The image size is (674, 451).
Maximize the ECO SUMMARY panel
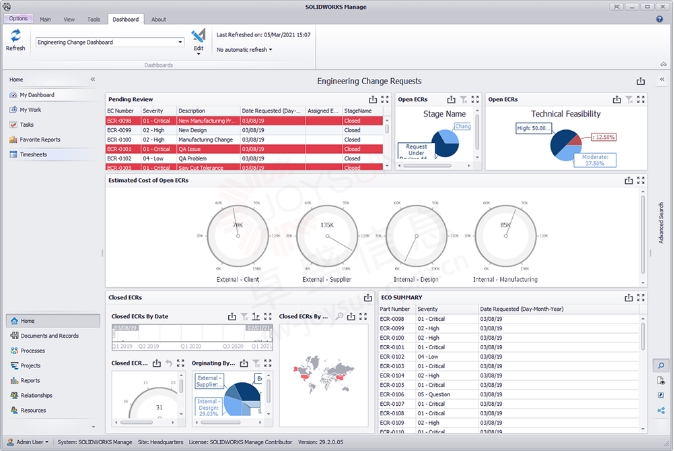click(641, 298)
